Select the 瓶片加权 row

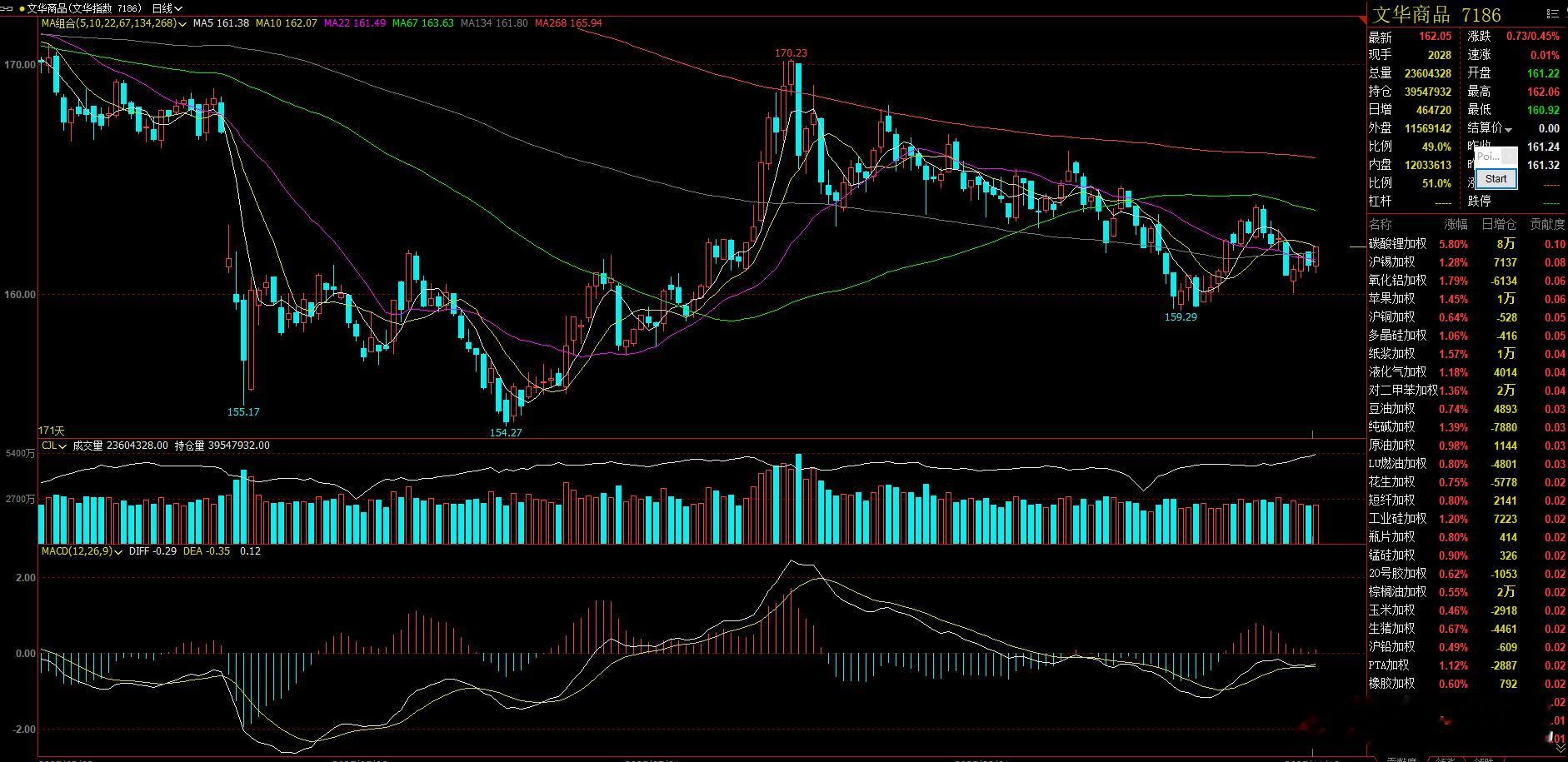(x=1467, y=537)
